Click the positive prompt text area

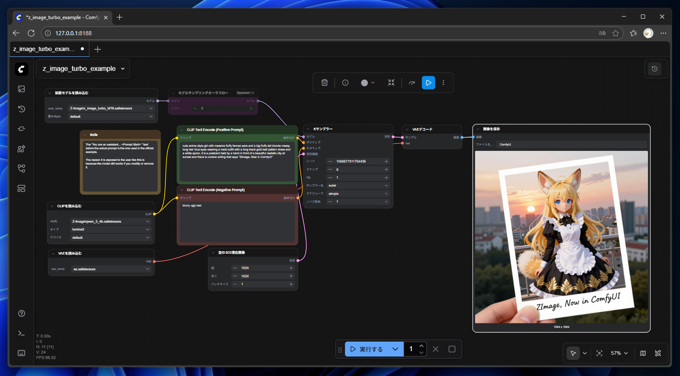237,163
